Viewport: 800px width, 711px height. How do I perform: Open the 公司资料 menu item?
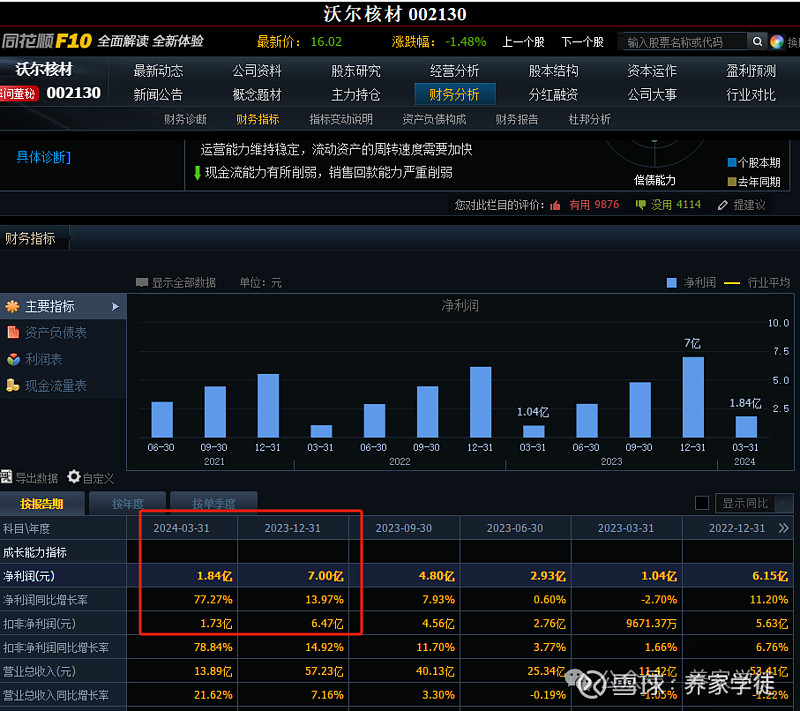pyautogui.click(x=257, y=71)
